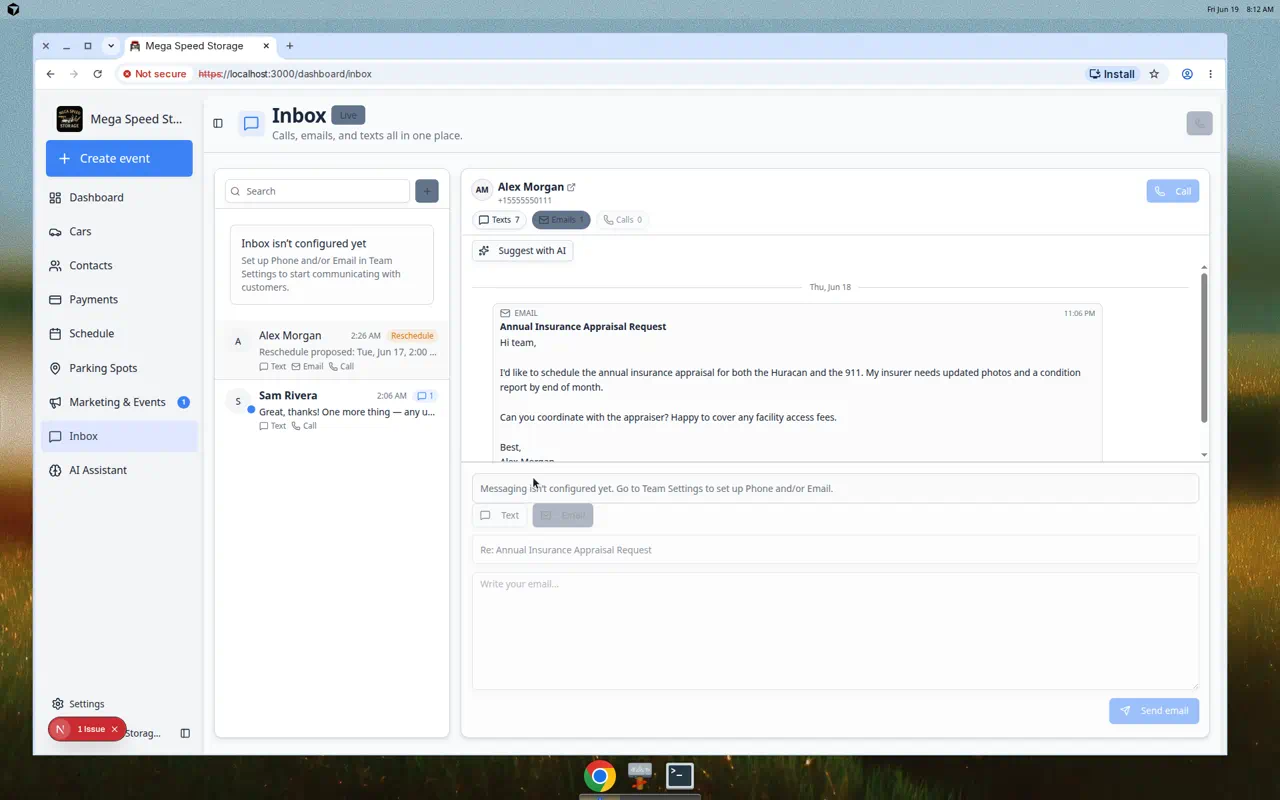This screenshot has height=800, width=1280.
Task: Open Parking Spots in the sidebar
Action: point(119,368)
